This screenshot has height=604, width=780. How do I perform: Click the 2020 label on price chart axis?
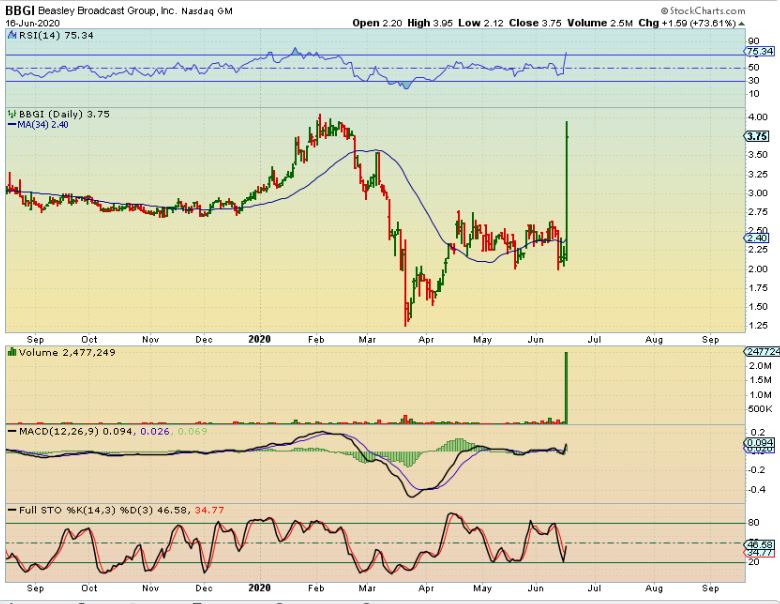click(x=259, y=339)
